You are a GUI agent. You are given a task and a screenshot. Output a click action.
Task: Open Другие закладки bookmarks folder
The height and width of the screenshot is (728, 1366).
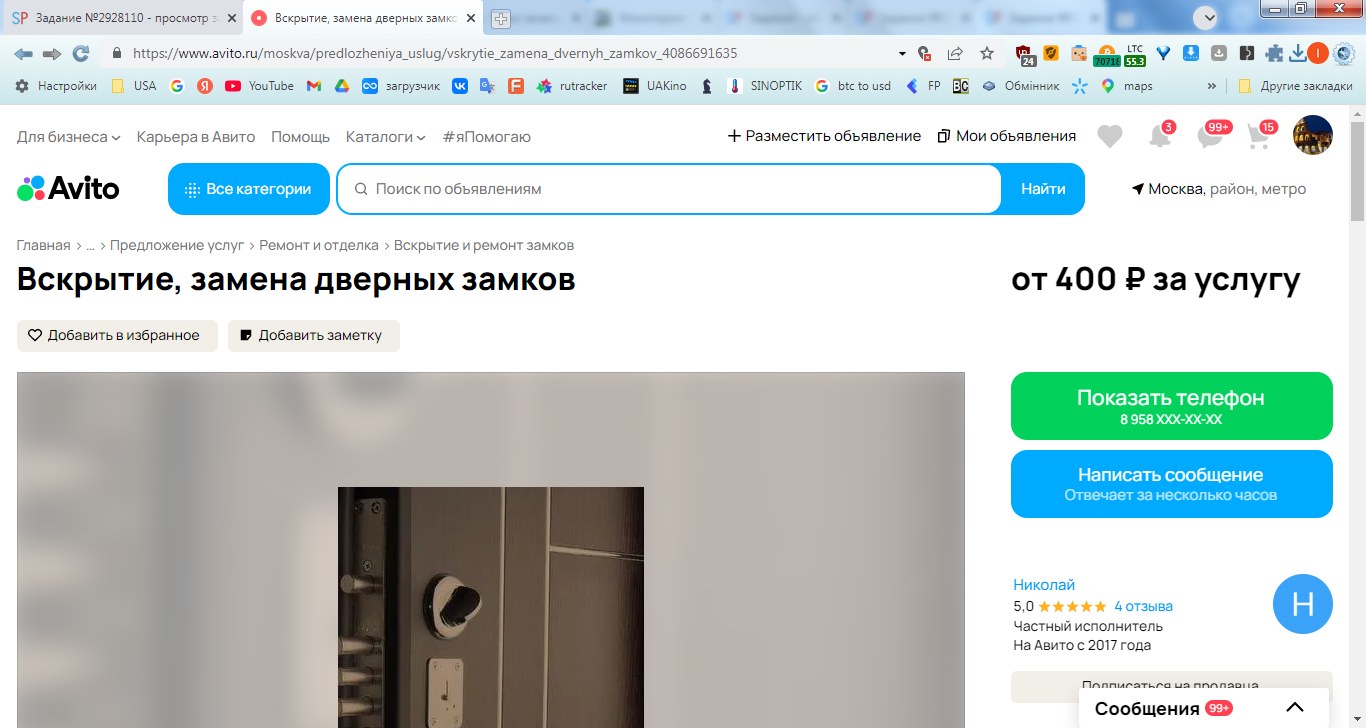pos(1295,86)
